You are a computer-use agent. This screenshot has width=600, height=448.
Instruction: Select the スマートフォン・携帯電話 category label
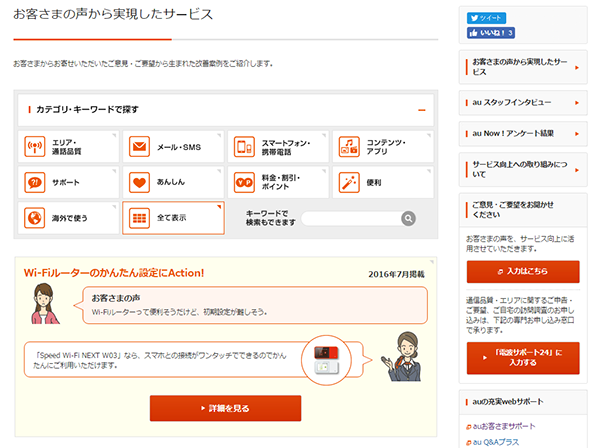point(286,147)
